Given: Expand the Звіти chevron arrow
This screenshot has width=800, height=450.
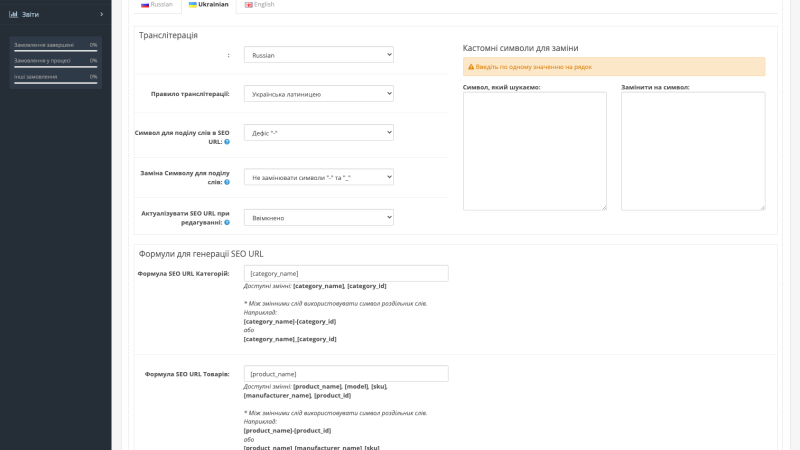Looking at the screenshot, I should point(102,14).
